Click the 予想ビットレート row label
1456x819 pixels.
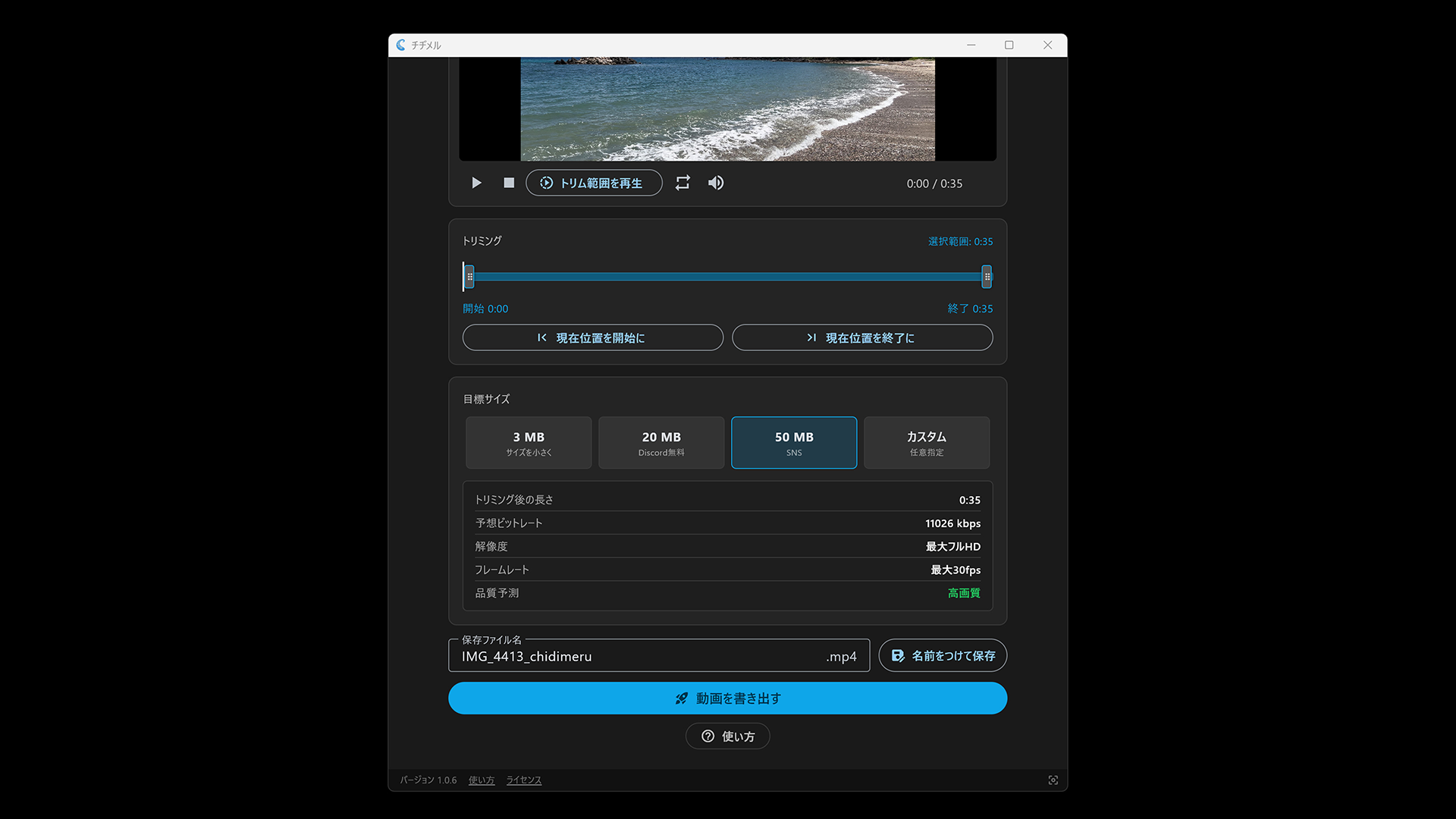(x=509, y=523)
